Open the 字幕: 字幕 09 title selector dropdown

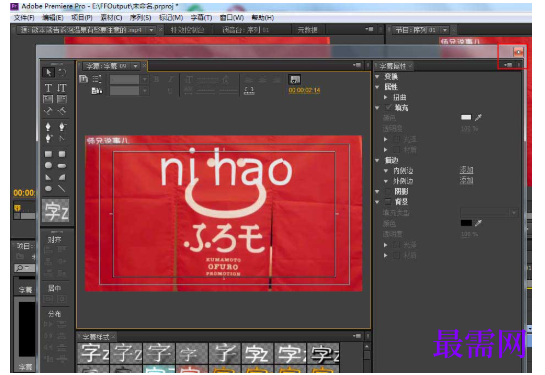pos(135,66)
